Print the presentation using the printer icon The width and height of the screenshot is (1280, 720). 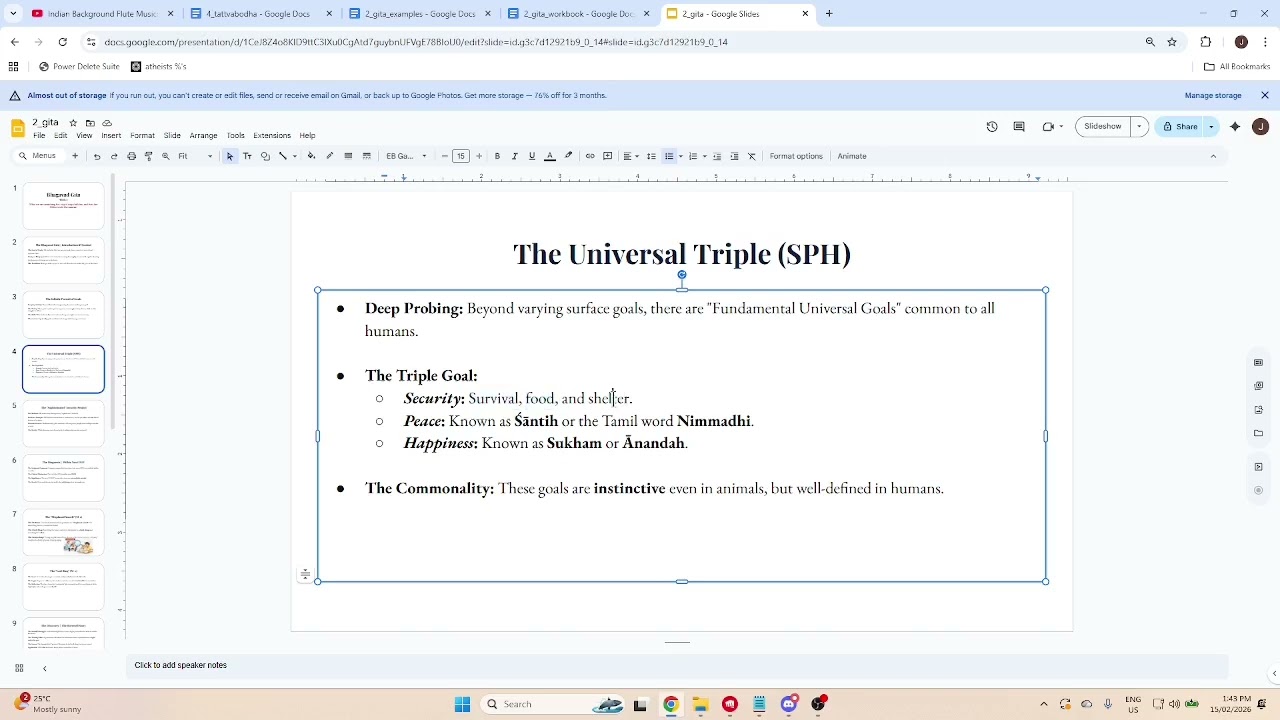pos(131,156)
